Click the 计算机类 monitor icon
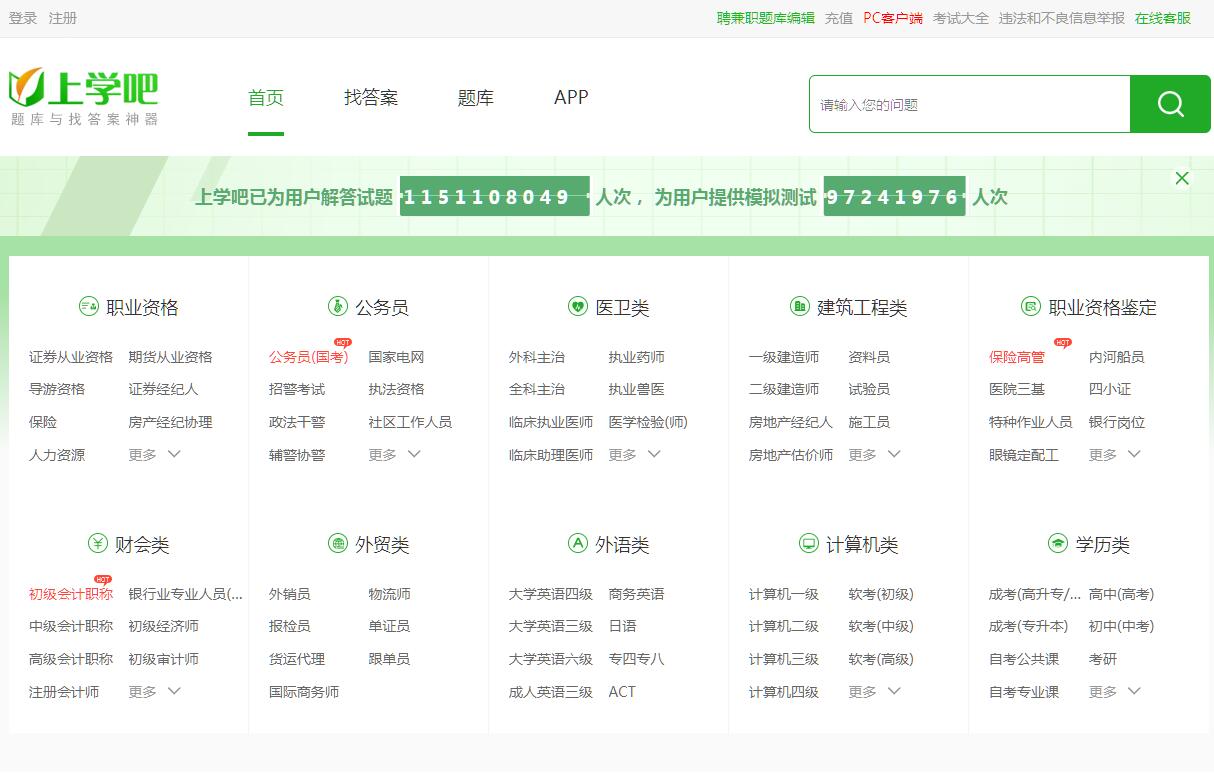This screenshot has width=1214, height=775. point(808,544)
